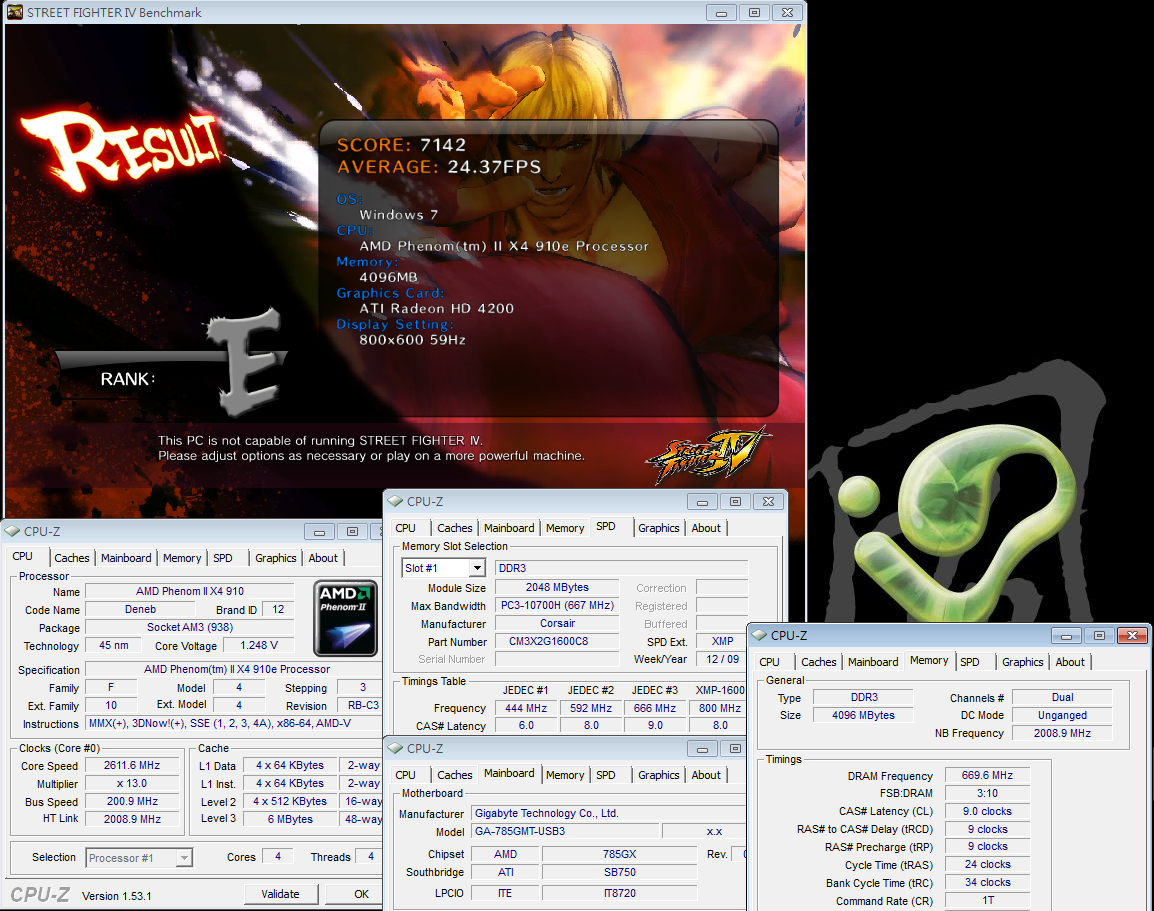Click the motherboard Model value "GA-785GMT-USB3"
1154x911 pixels.
point(564,831)
